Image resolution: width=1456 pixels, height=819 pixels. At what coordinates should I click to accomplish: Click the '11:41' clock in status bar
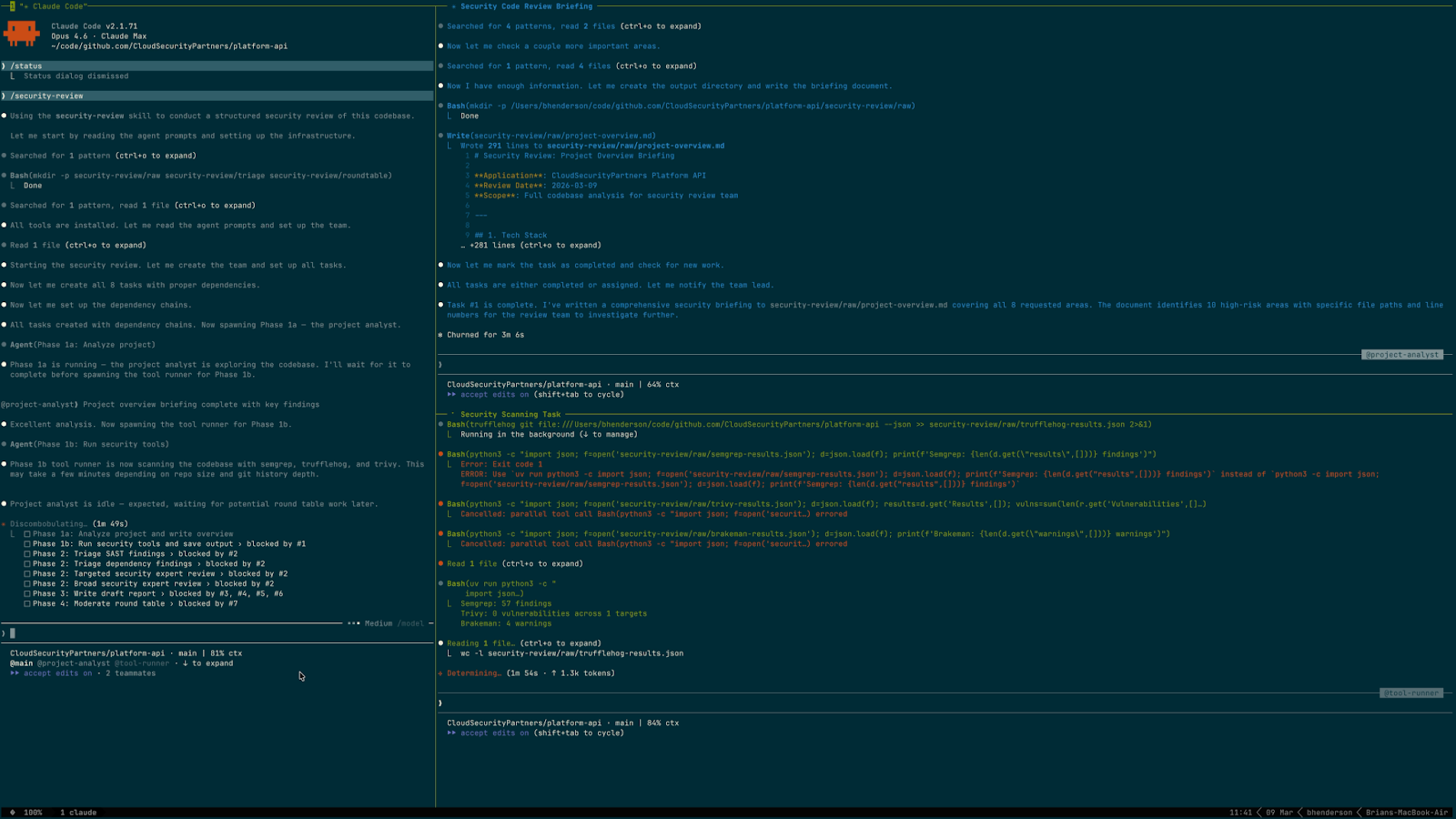tap(1240, 813)
